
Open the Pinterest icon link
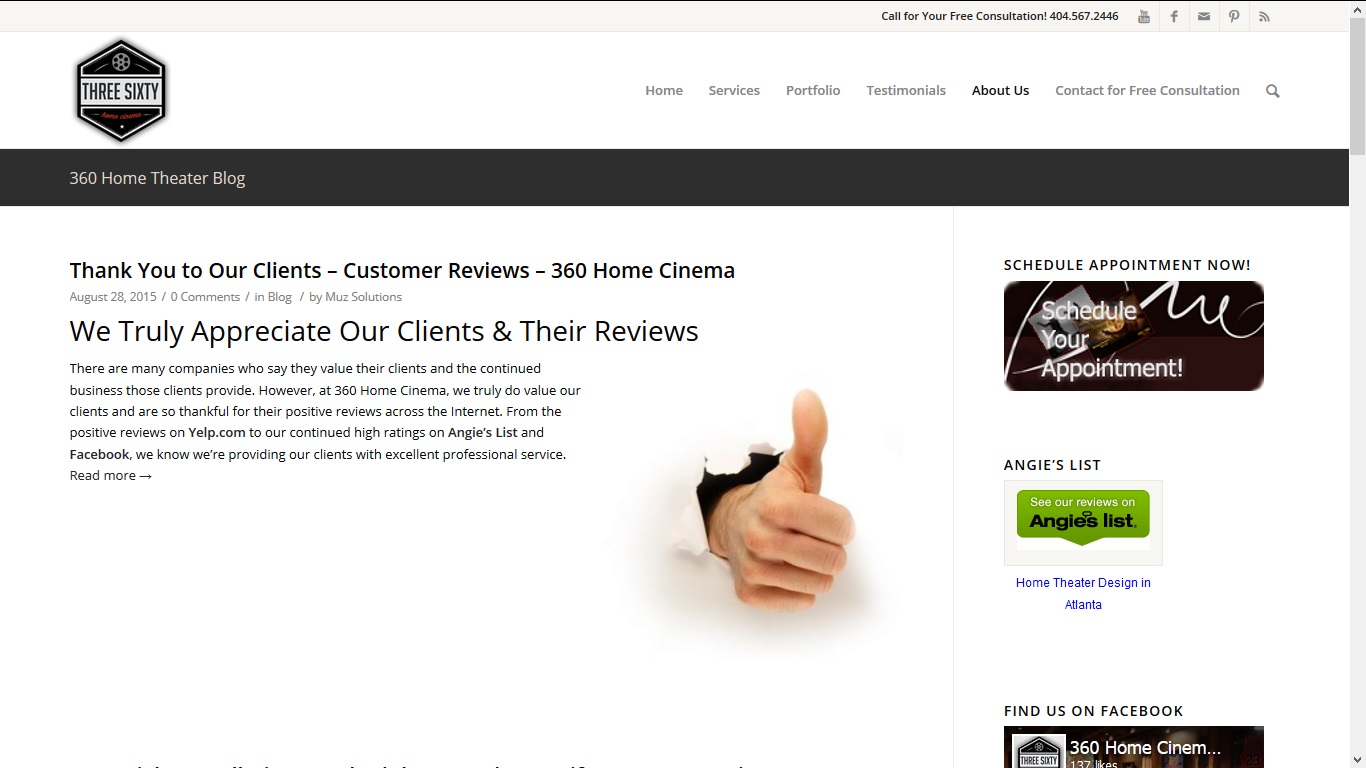pos(1234,16)
